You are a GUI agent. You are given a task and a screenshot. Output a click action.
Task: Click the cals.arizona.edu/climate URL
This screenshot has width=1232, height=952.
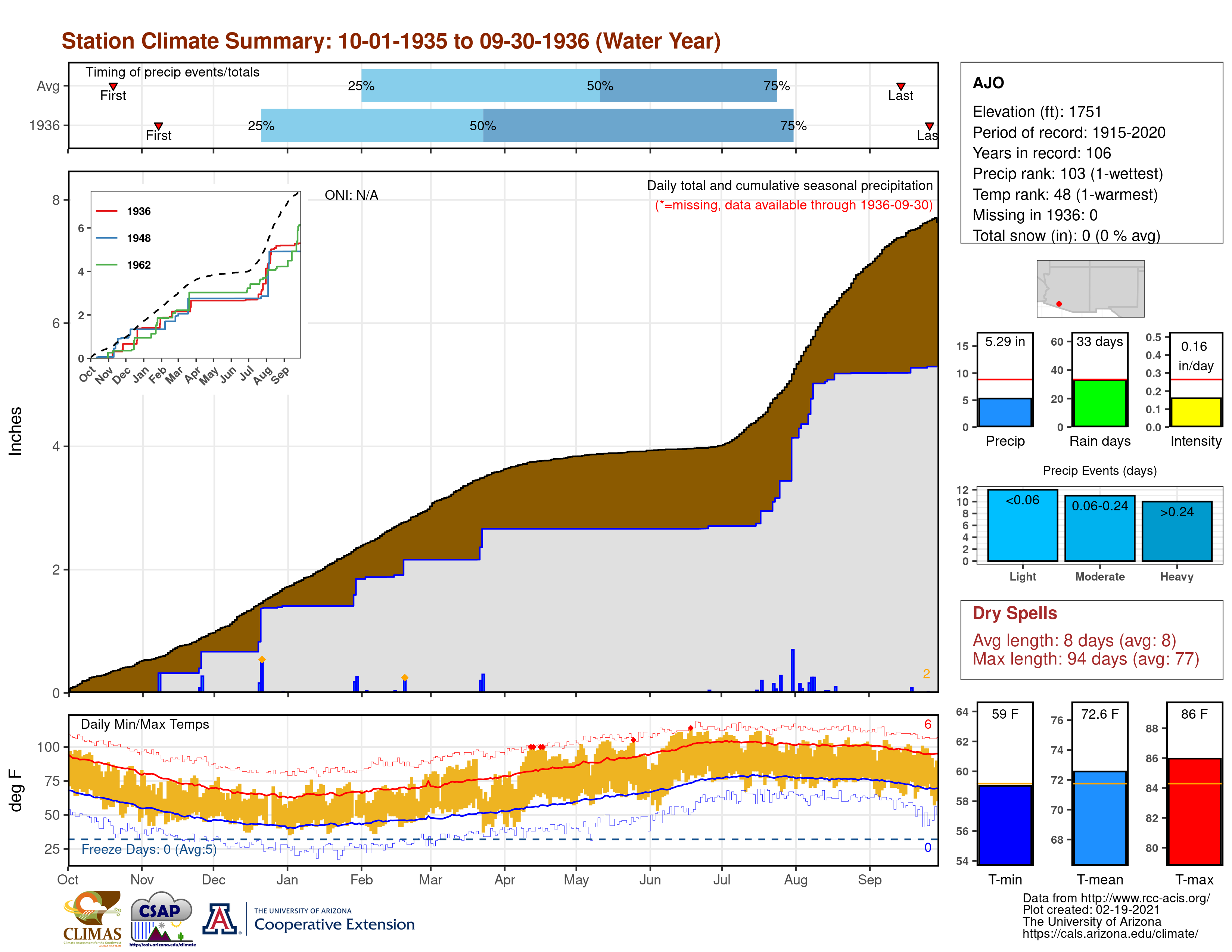click(1110, 934)
